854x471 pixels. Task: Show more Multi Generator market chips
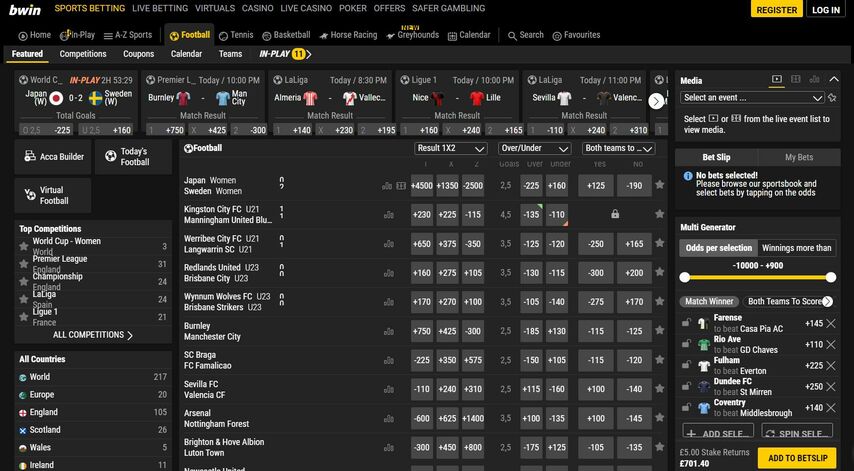(828, 301)
